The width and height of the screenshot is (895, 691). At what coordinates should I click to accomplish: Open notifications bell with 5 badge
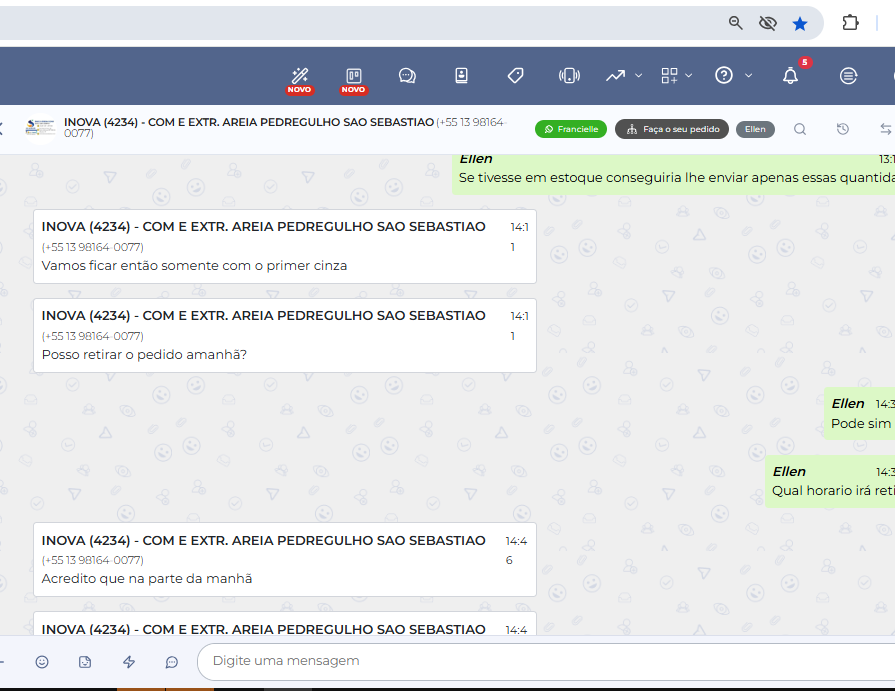791,76
